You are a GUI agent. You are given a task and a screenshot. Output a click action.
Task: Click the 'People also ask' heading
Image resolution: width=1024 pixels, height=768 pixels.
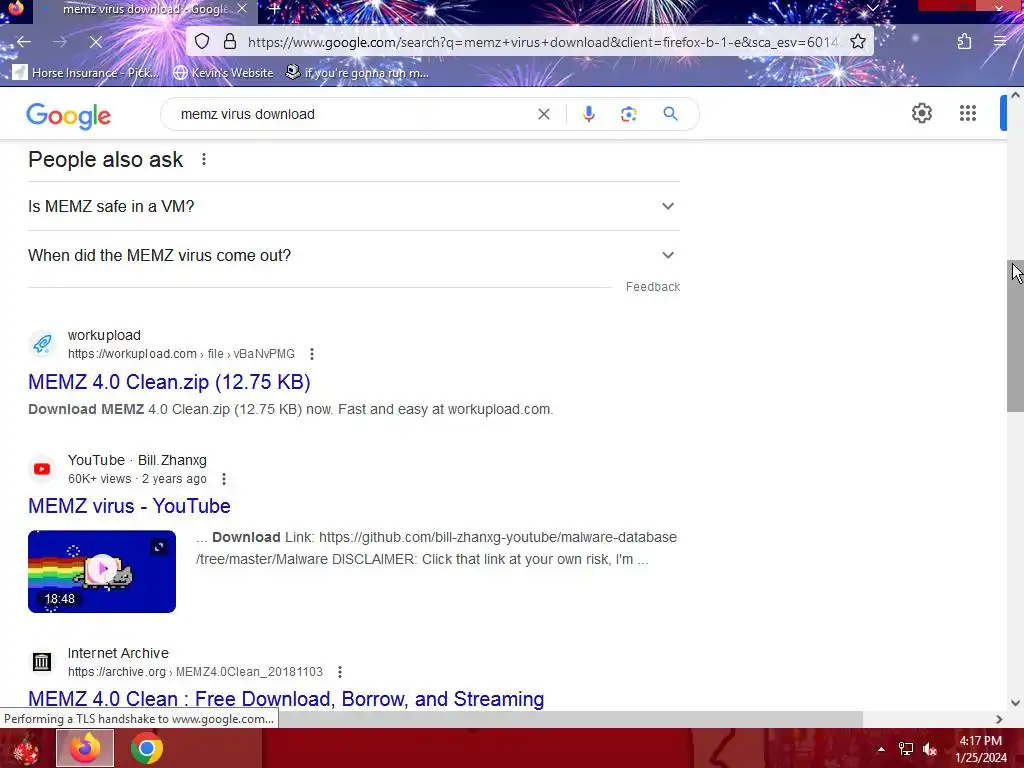coord(105,160)
